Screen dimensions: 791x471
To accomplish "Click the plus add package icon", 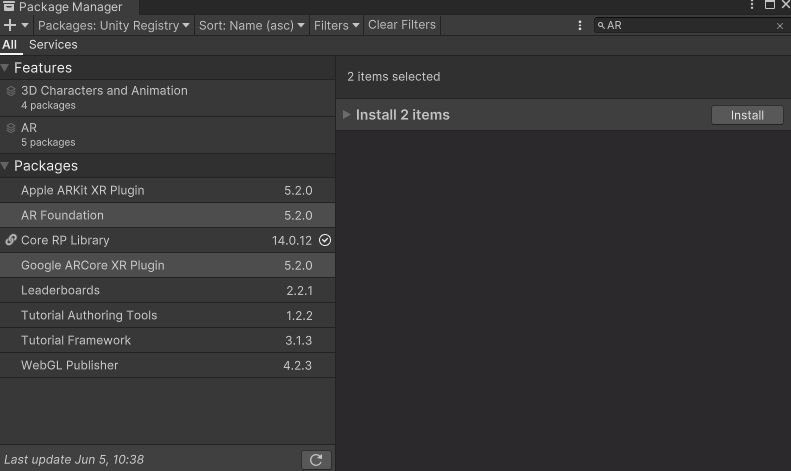I will tap(10, 25).
